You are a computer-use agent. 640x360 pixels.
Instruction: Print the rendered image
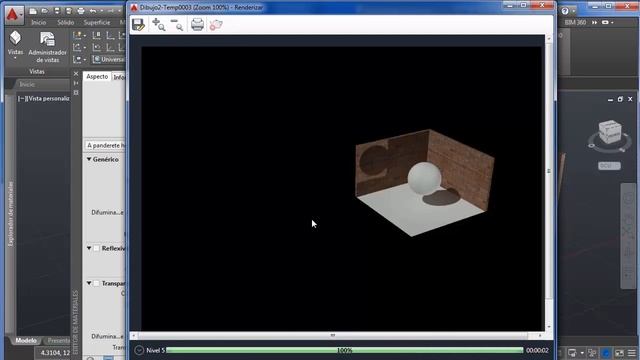(x=197, y=25)
